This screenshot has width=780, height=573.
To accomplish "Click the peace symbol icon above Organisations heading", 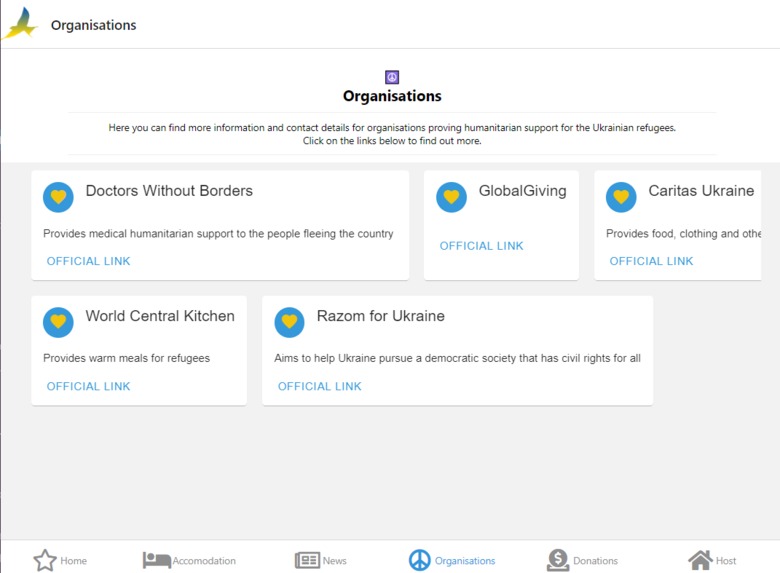I will [392, 77].
